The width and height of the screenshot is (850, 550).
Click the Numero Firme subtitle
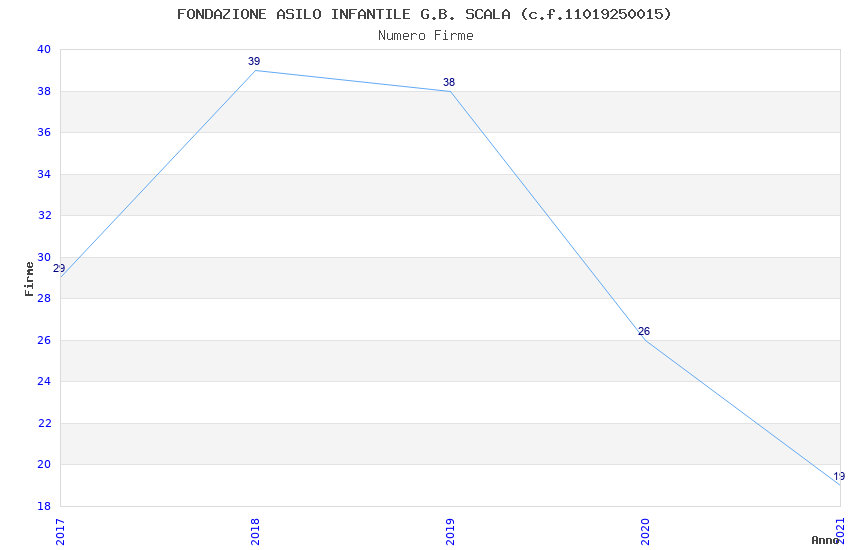pos(426,35)
